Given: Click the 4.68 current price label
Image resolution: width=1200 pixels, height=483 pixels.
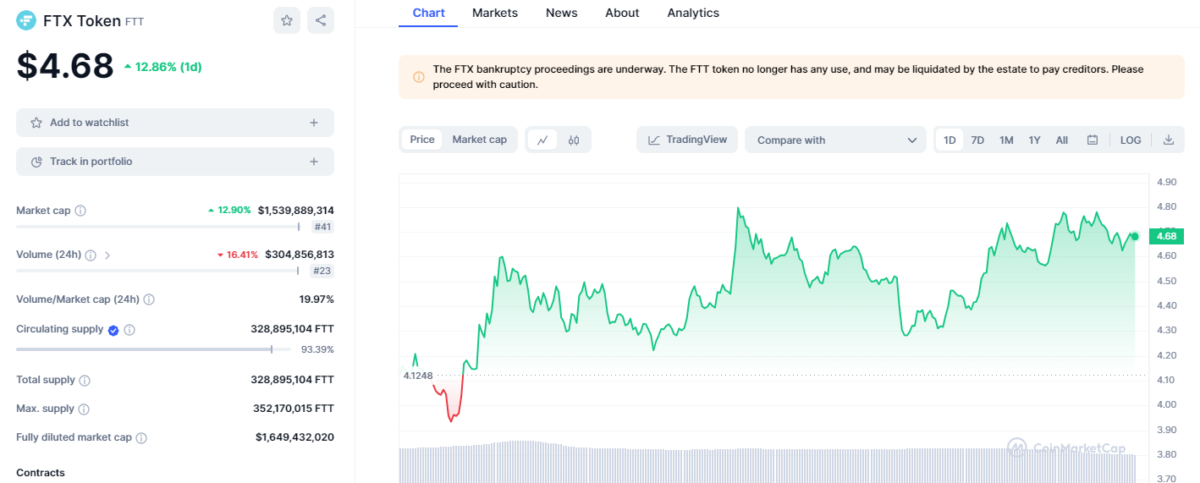Looking at the screenshot, I should pos(1165,236).
